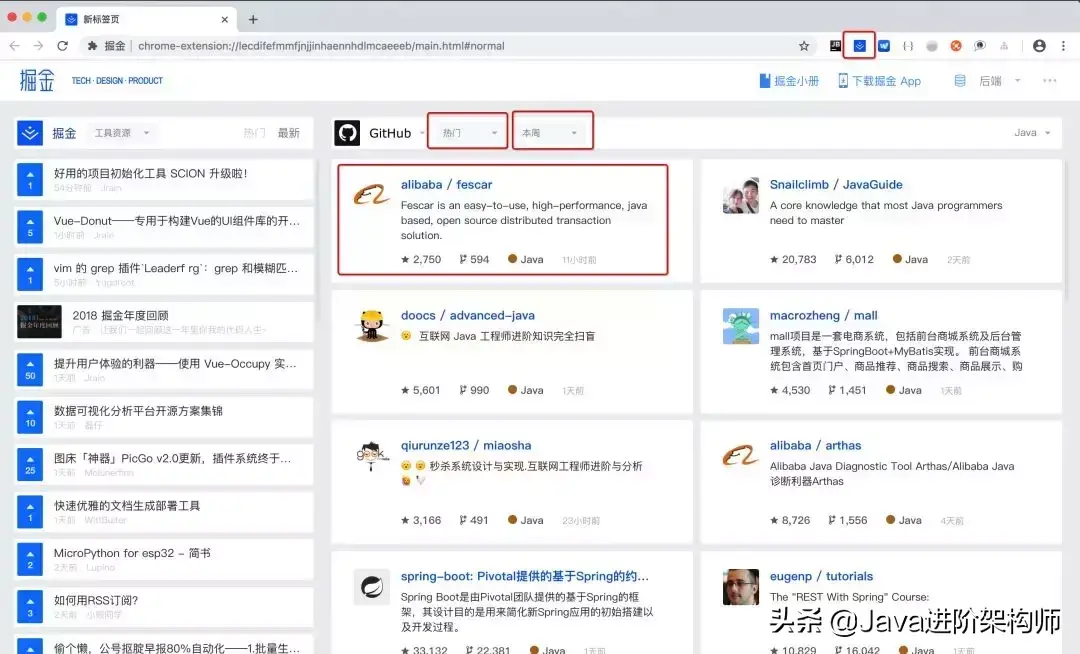Click the fescar Alibaba logo avatar
1080x654 pixels.
[372, 195]
